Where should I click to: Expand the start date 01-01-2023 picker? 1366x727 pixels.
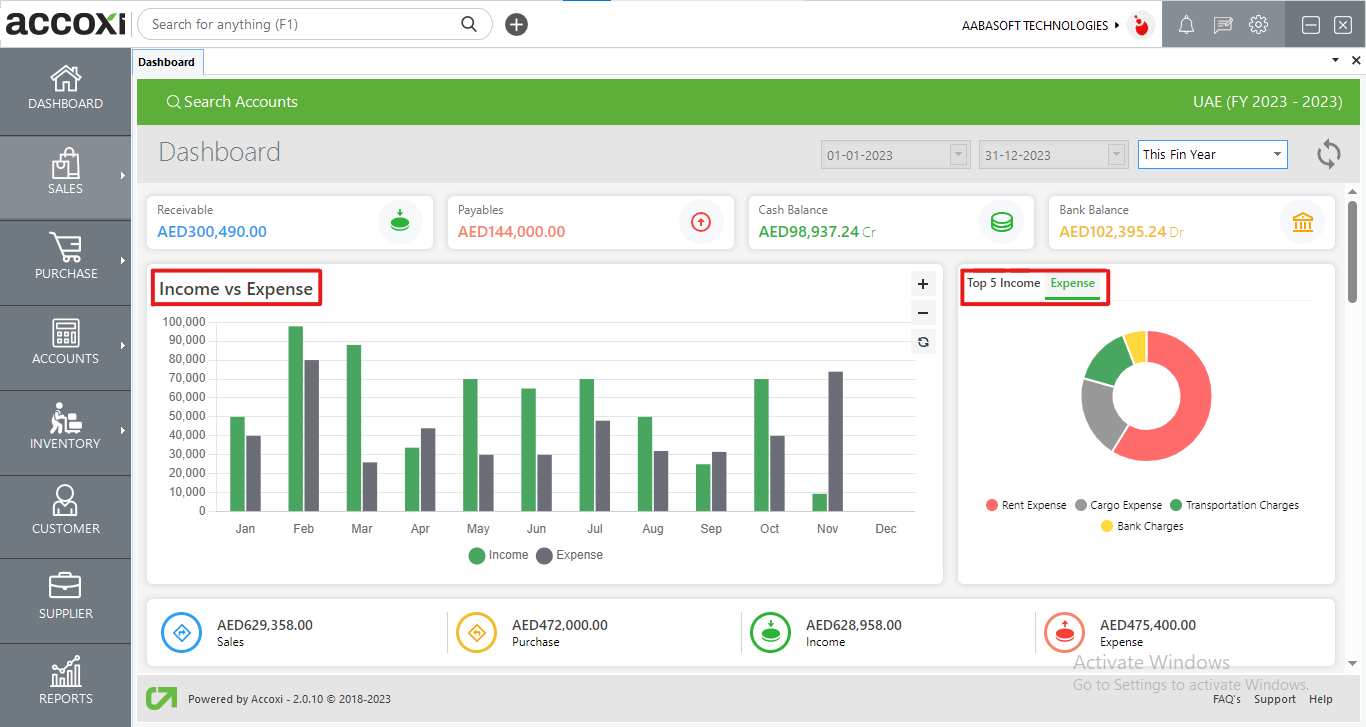click(959, 155)
